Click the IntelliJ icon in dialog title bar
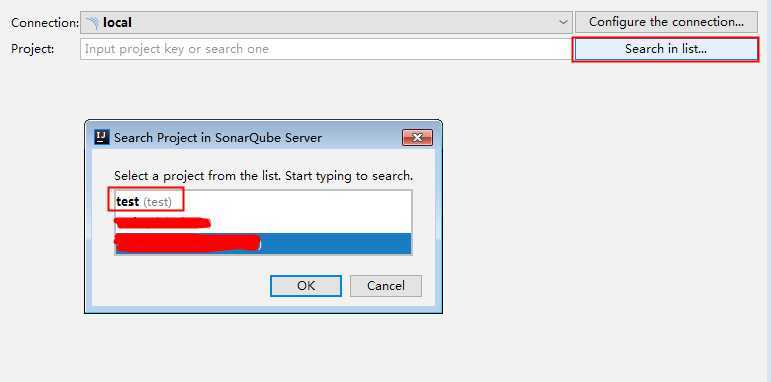This screenshot has width=771, height=382. (102, 137)
